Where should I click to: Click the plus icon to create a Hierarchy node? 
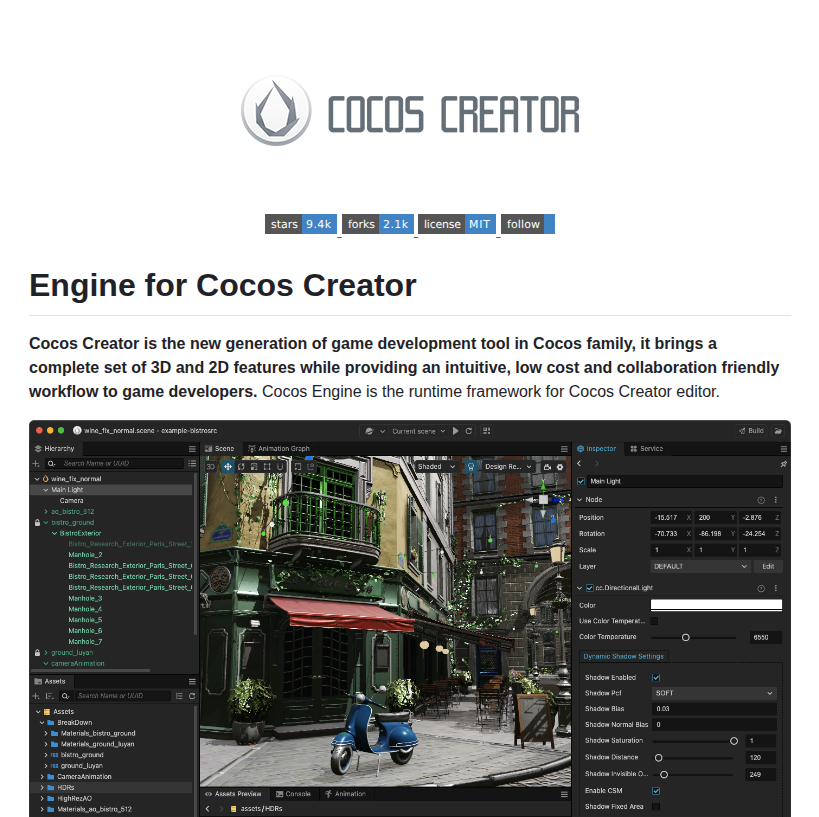tap(36, 463)
